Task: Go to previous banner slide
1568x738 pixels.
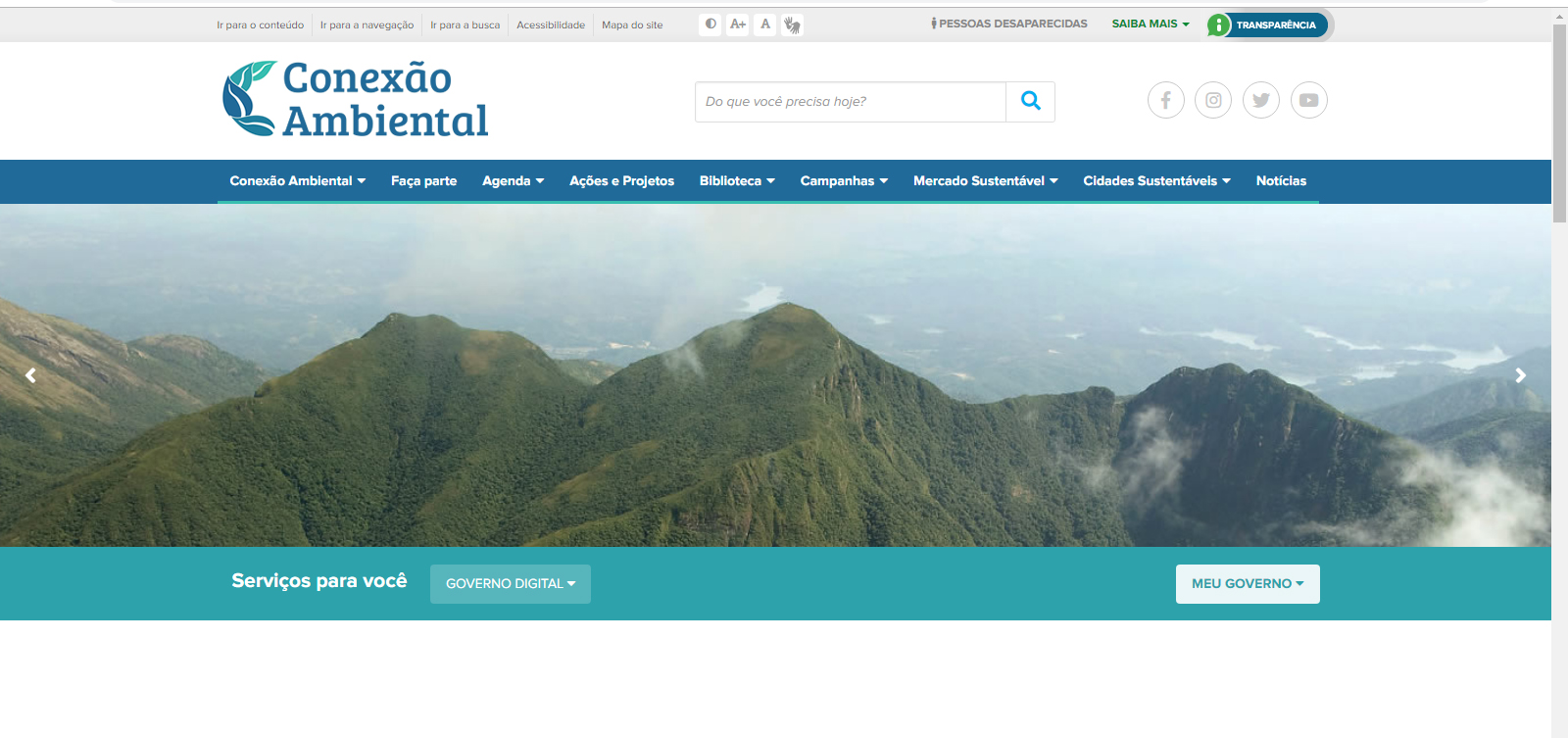Action: click(x=30, y=375)
